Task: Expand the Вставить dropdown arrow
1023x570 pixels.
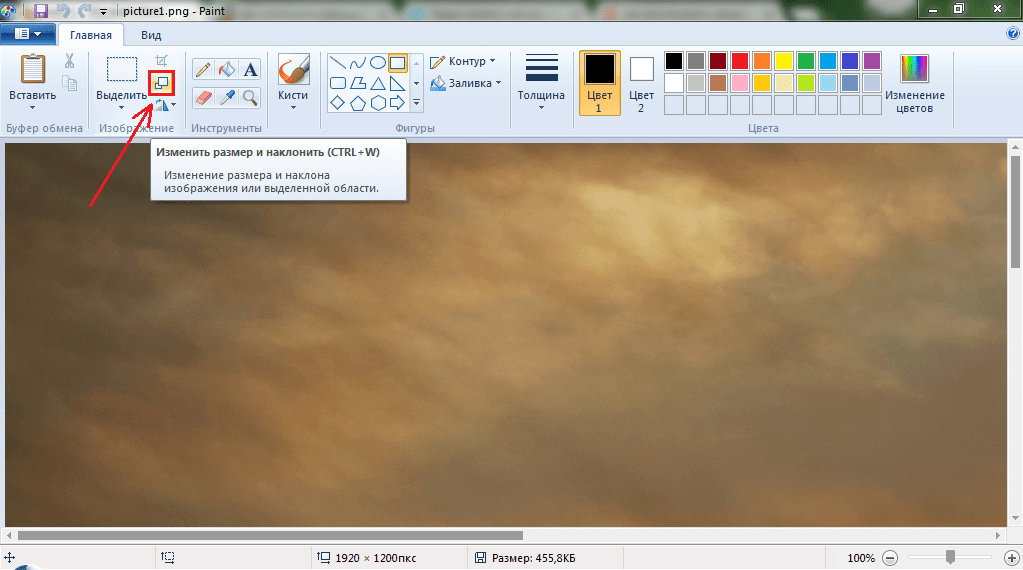Action: 32,108
